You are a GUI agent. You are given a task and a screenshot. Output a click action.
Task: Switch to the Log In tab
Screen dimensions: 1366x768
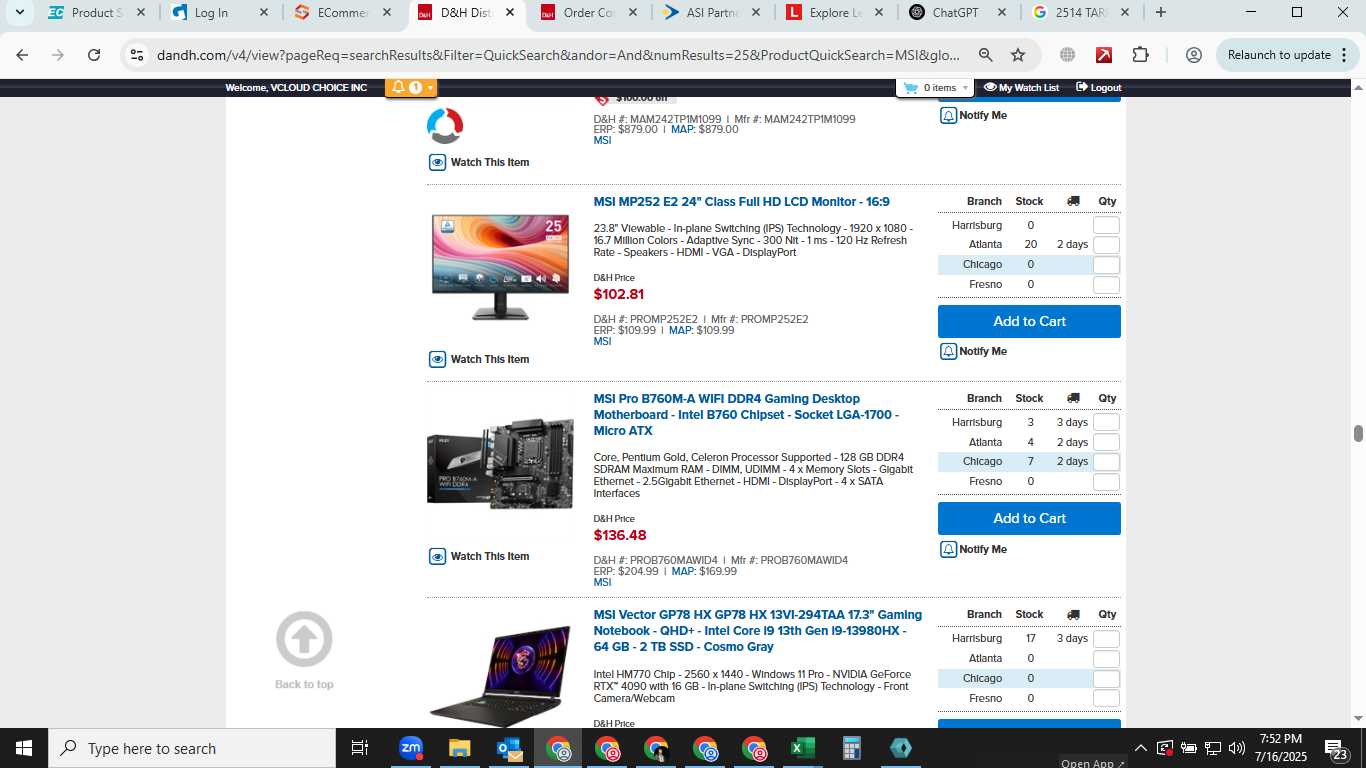click(x=220, y=13)
